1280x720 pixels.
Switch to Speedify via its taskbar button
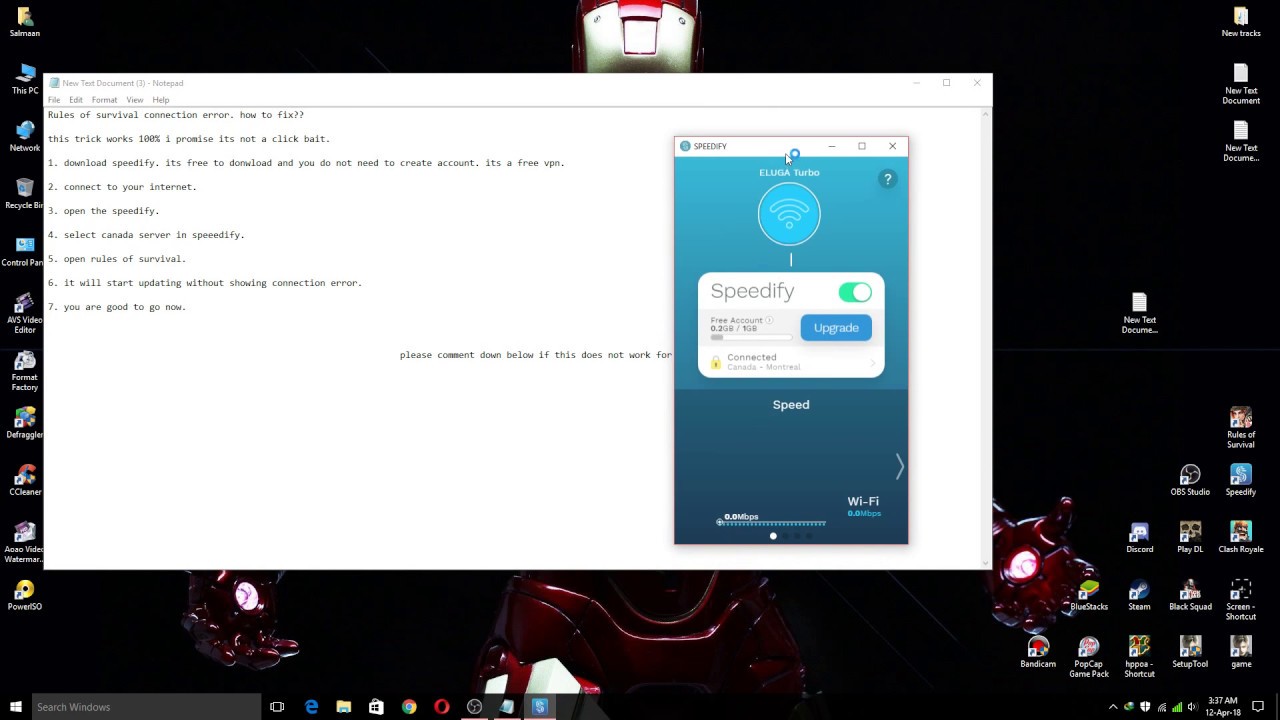click(540, 707)
